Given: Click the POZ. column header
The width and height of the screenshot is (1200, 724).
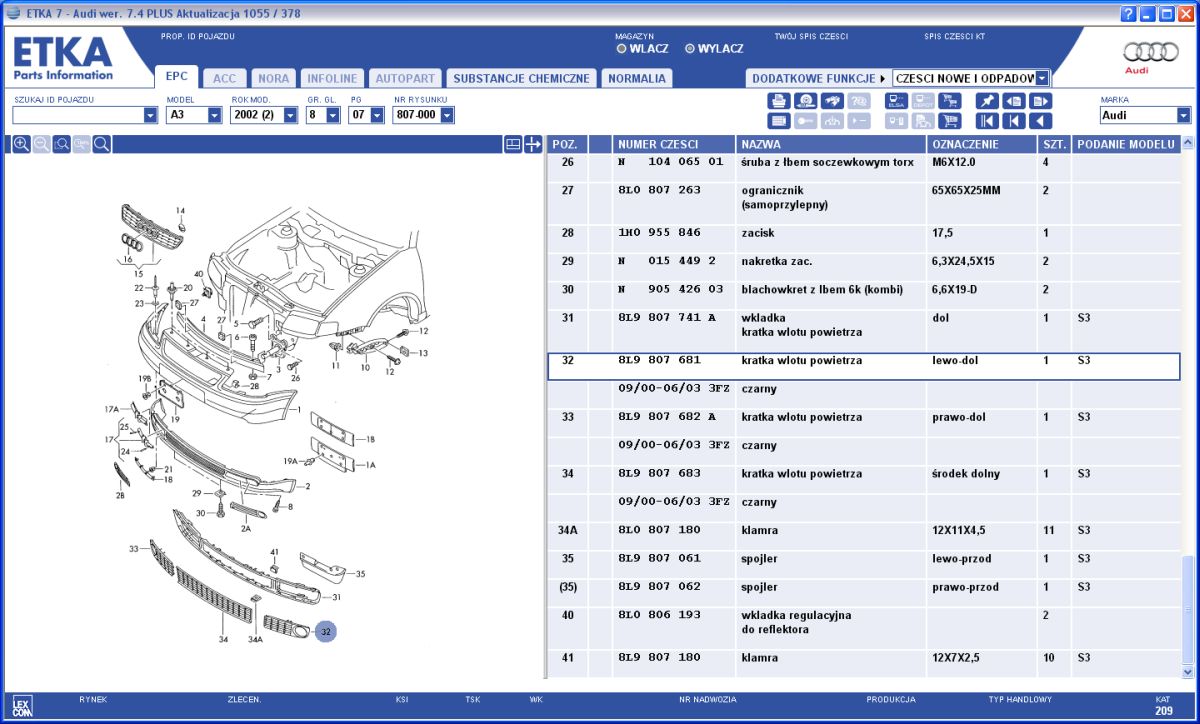Looking at the screenshot, I should pos(567,144).
